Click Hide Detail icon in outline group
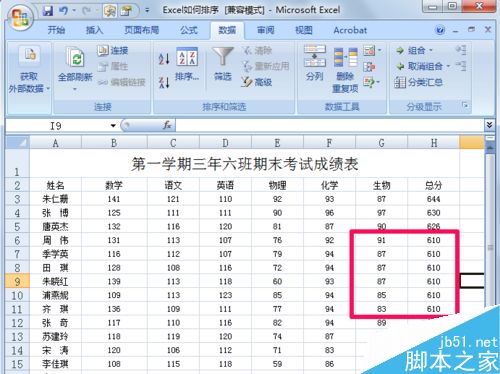The image size is (500, 374). (461, 66)
